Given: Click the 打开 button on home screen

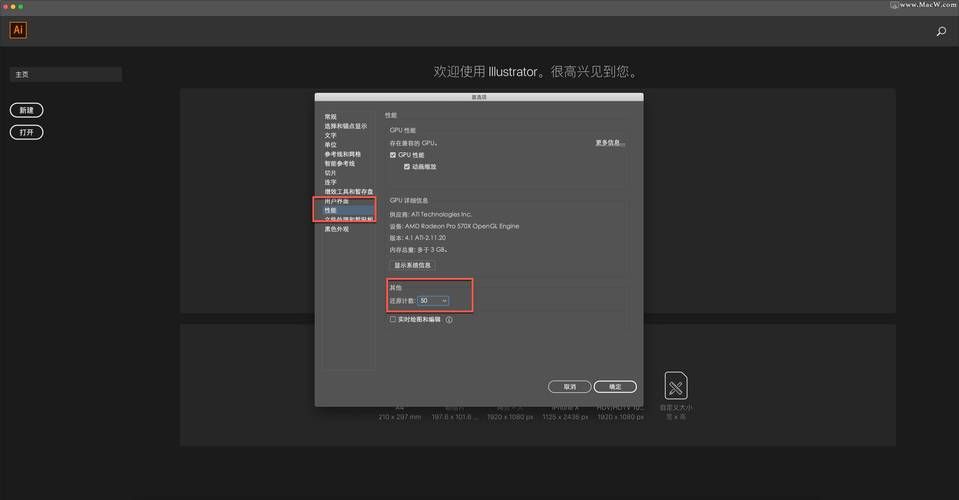Looking at the screenshot, I should pos(26,133).
